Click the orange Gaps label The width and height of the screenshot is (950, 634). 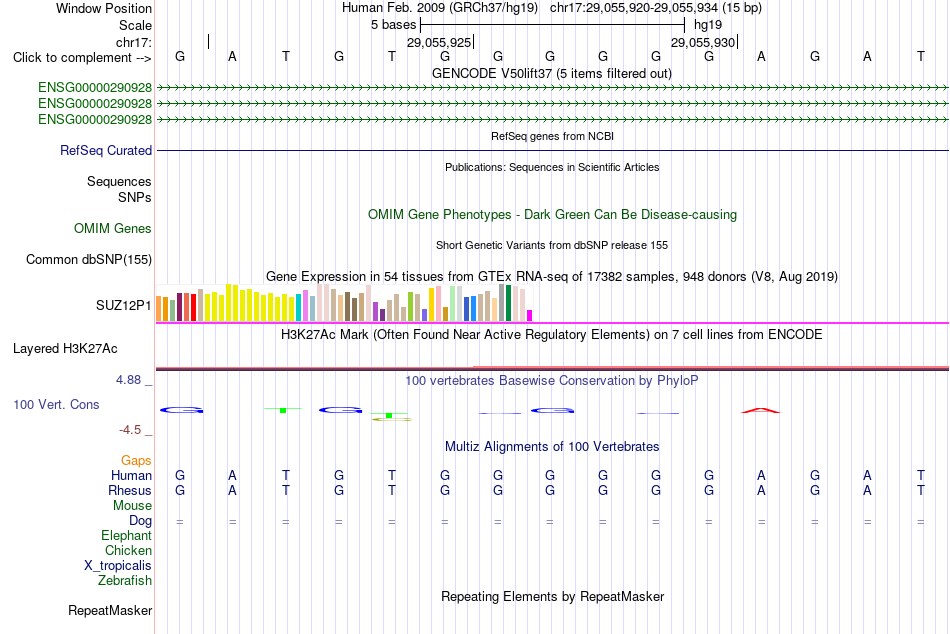[136, 461]
